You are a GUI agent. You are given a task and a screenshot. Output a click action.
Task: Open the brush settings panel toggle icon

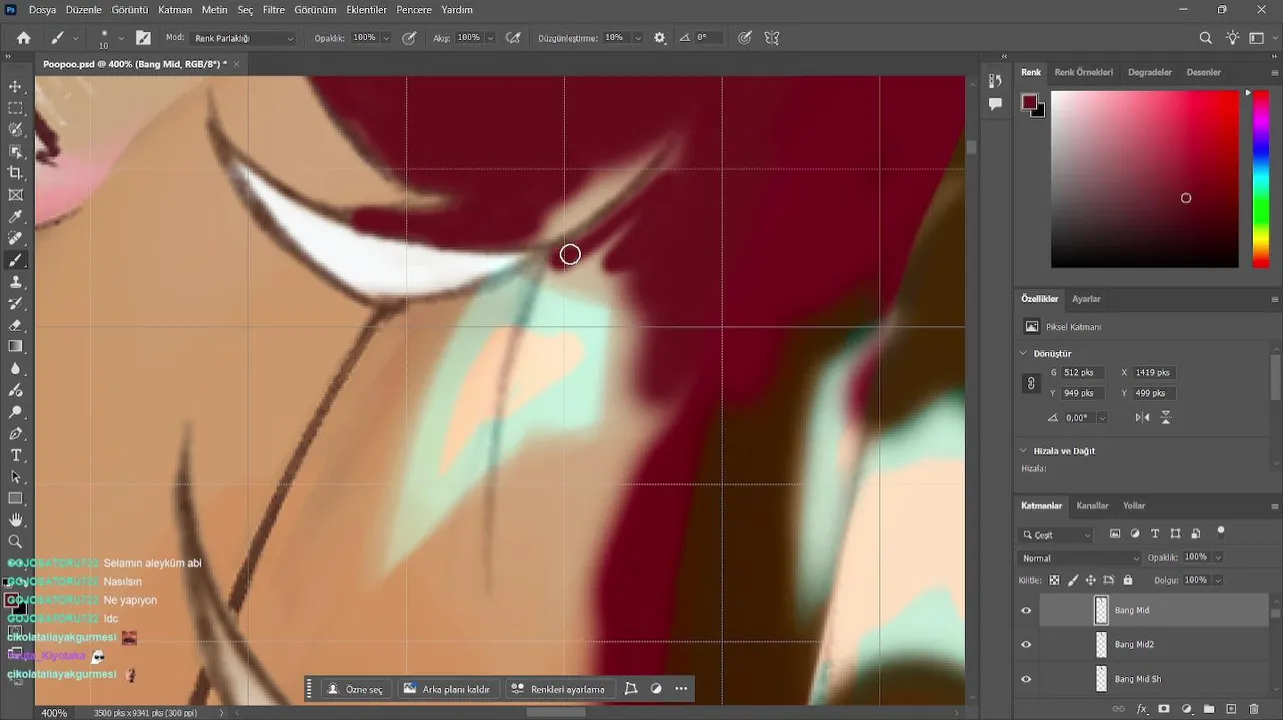143,38
